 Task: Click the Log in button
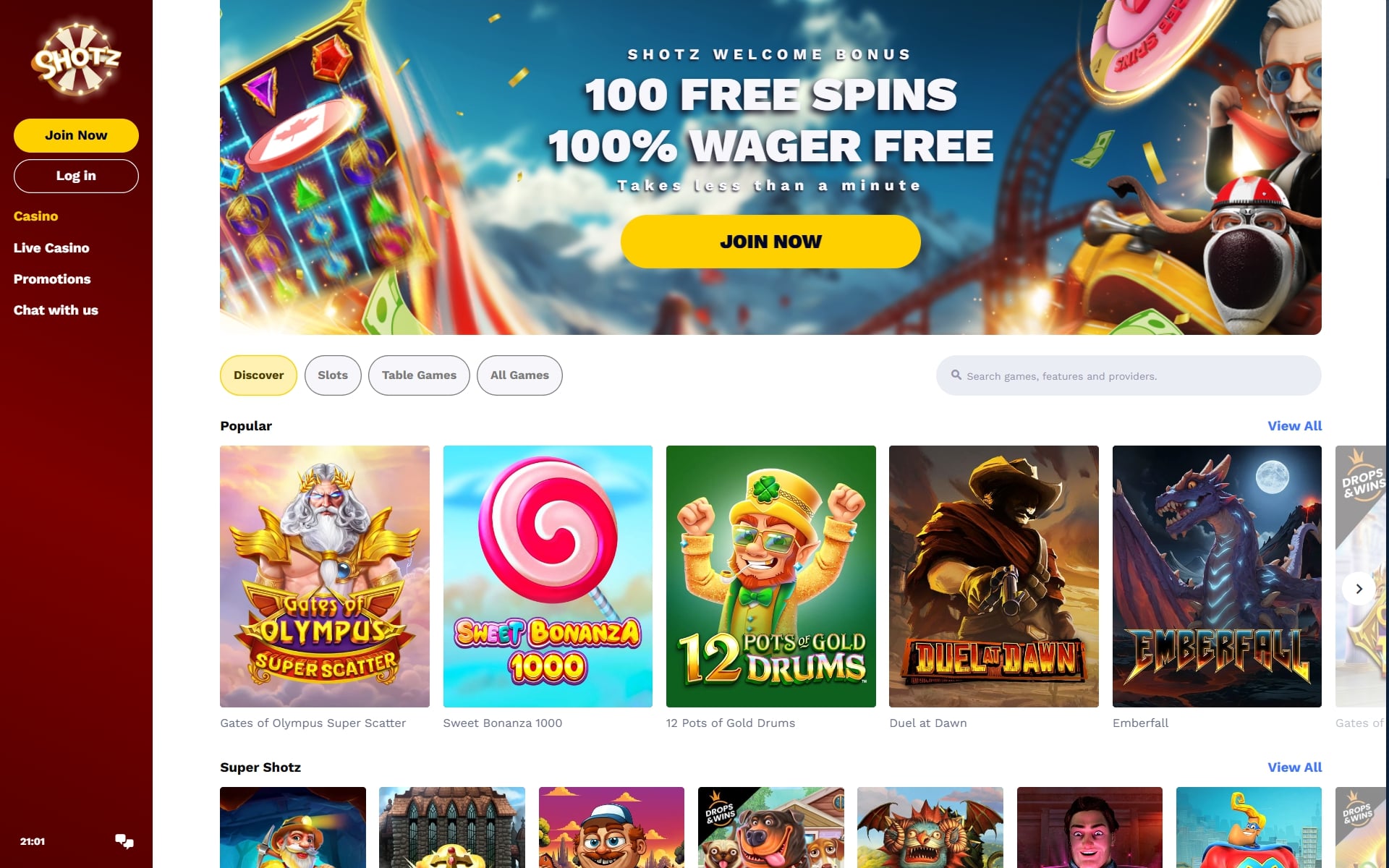[x=76, y=176]
